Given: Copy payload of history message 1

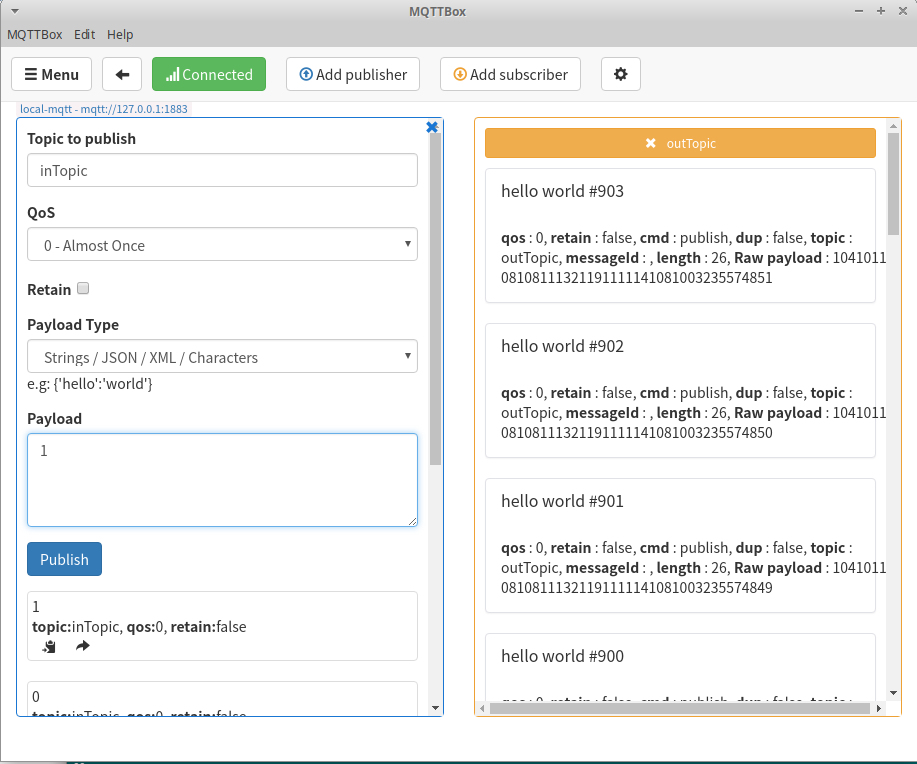Looking at the screenshot, I should tap(49, 646).
